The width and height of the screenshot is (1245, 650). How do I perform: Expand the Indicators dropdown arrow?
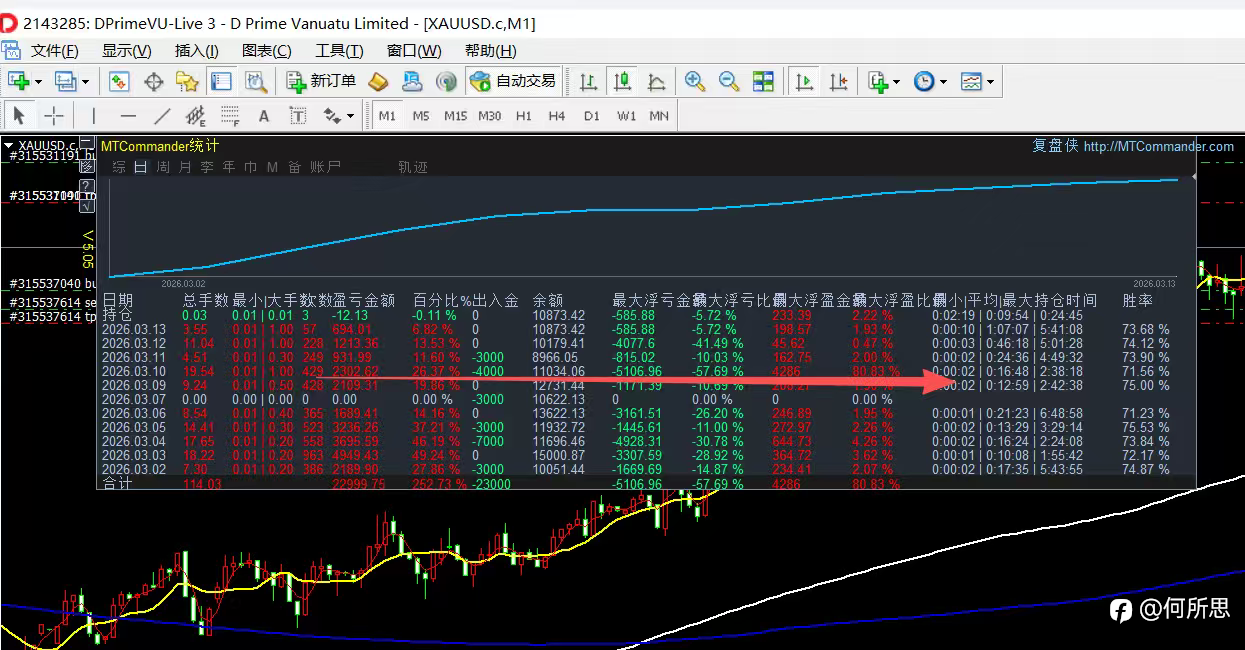(x=896, y=82)
